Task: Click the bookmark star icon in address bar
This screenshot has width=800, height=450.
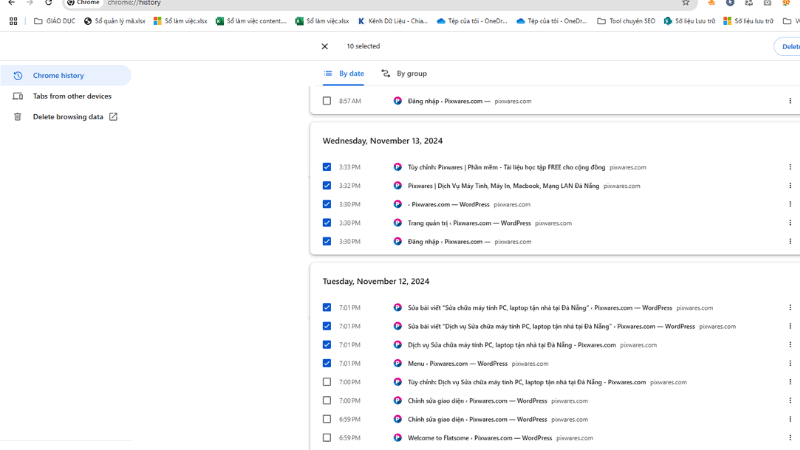Action: [685, 3]
